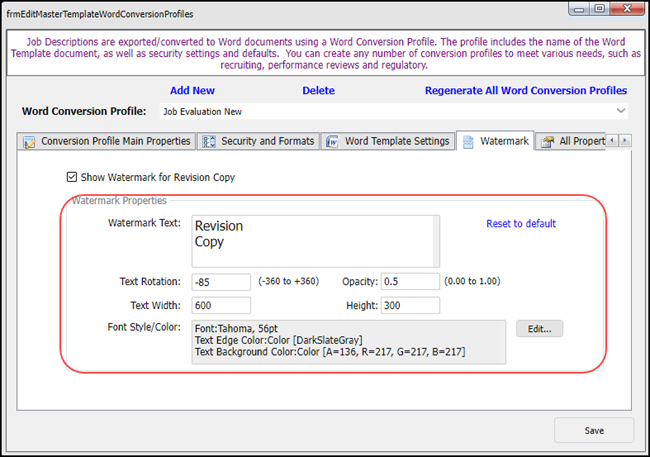Click the 'Height:' label
This screenshot has height=457, width=650.
[x=362, y=306]
